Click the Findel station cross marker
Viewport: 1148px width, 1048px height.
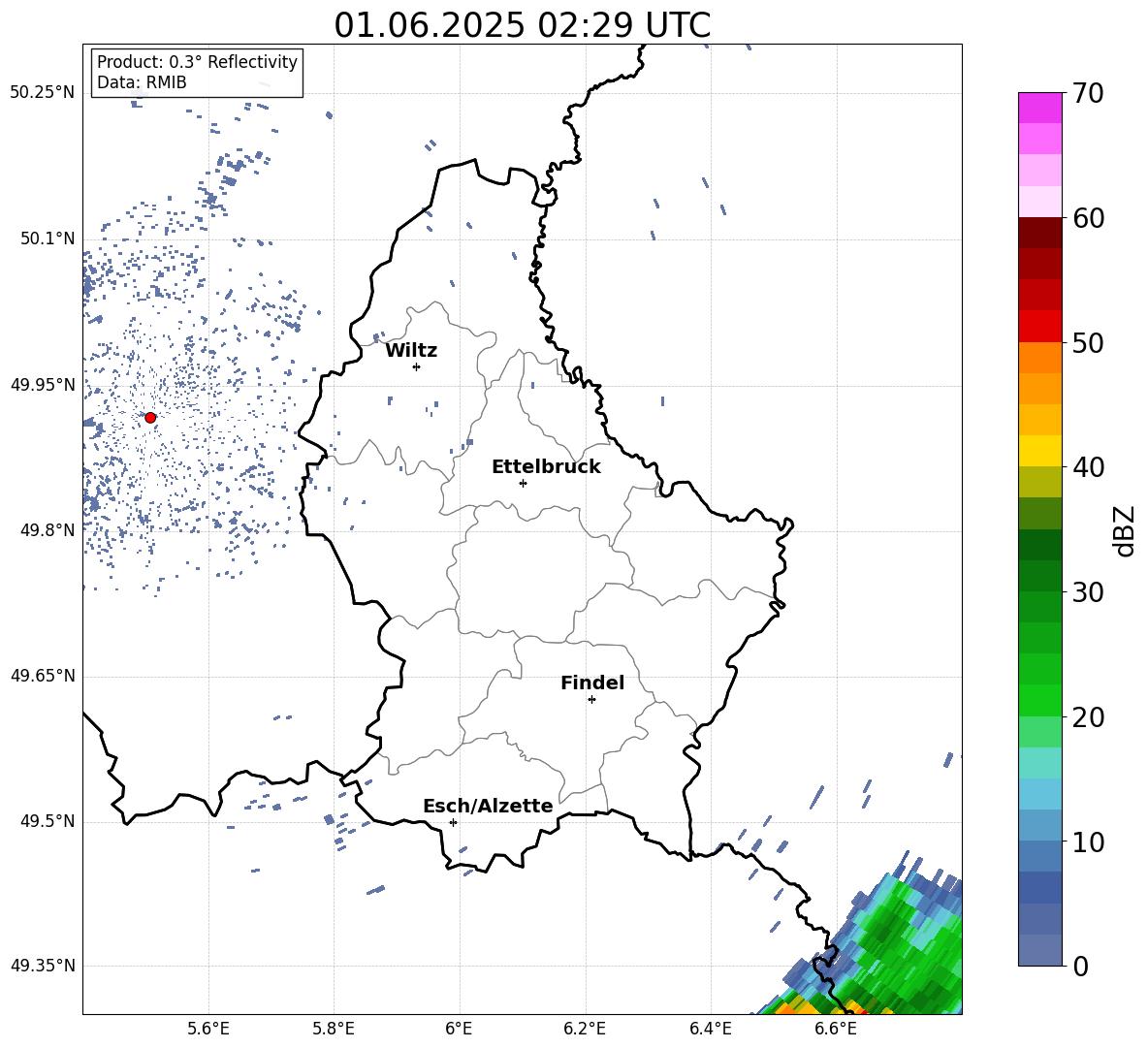(591, 700)
